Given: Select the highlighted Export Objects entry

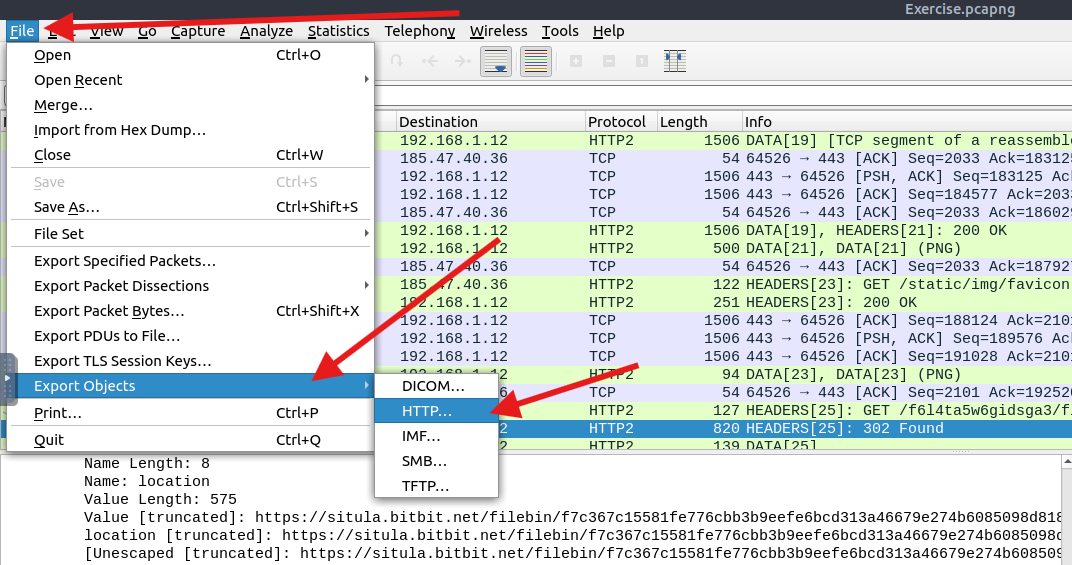Looking at the screenshot, I should tap(191, 386).
